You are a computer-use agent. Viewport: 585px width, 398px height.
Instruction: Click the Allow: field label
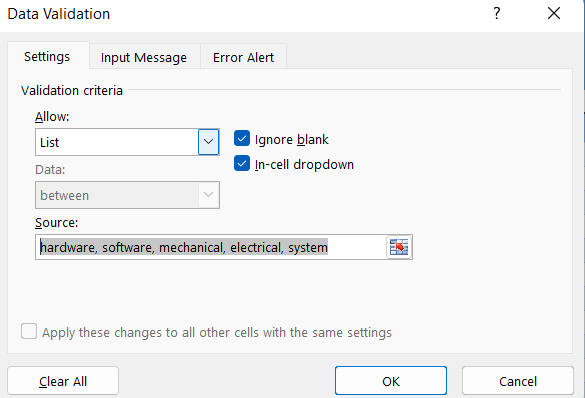click(x=52, y=116)
